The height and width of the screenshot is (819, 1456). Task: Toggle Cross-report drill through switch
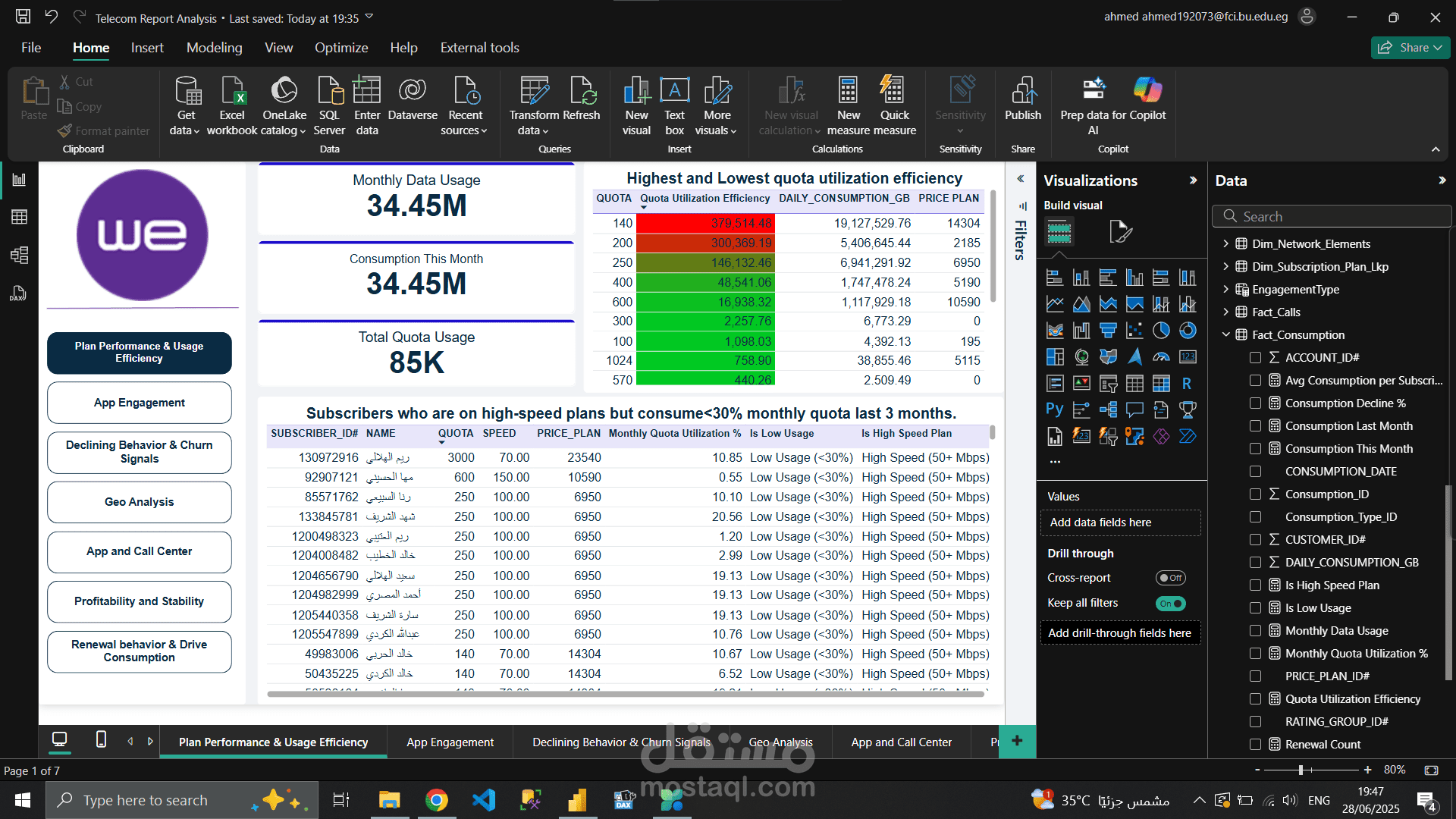[x=1170, y=578]
